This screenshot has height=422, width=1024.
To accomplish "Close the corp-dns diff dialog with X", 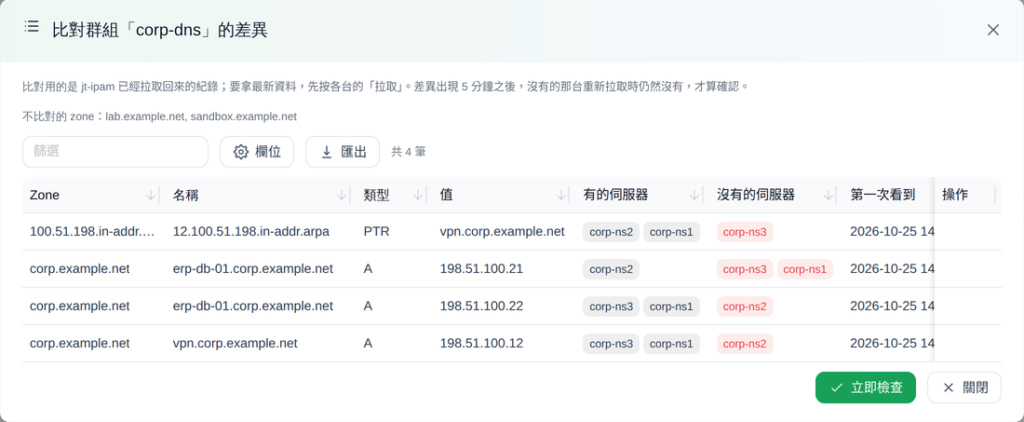I will click(993, 30).
